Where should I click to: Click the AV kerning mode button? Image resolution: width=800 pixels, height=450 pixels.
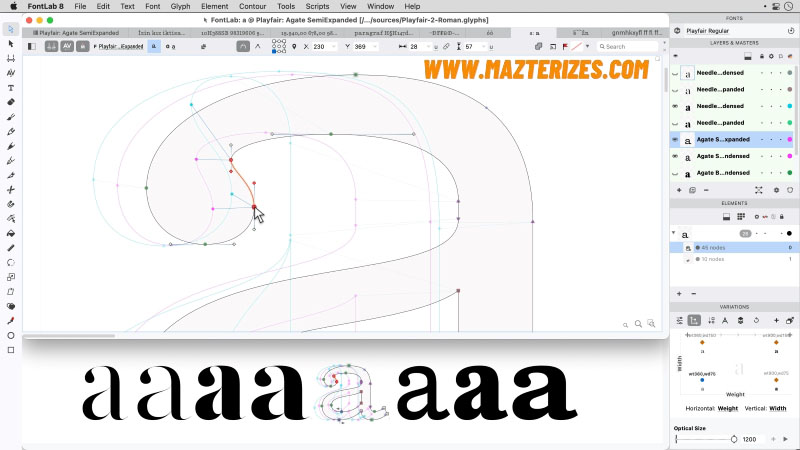[67, 46]
